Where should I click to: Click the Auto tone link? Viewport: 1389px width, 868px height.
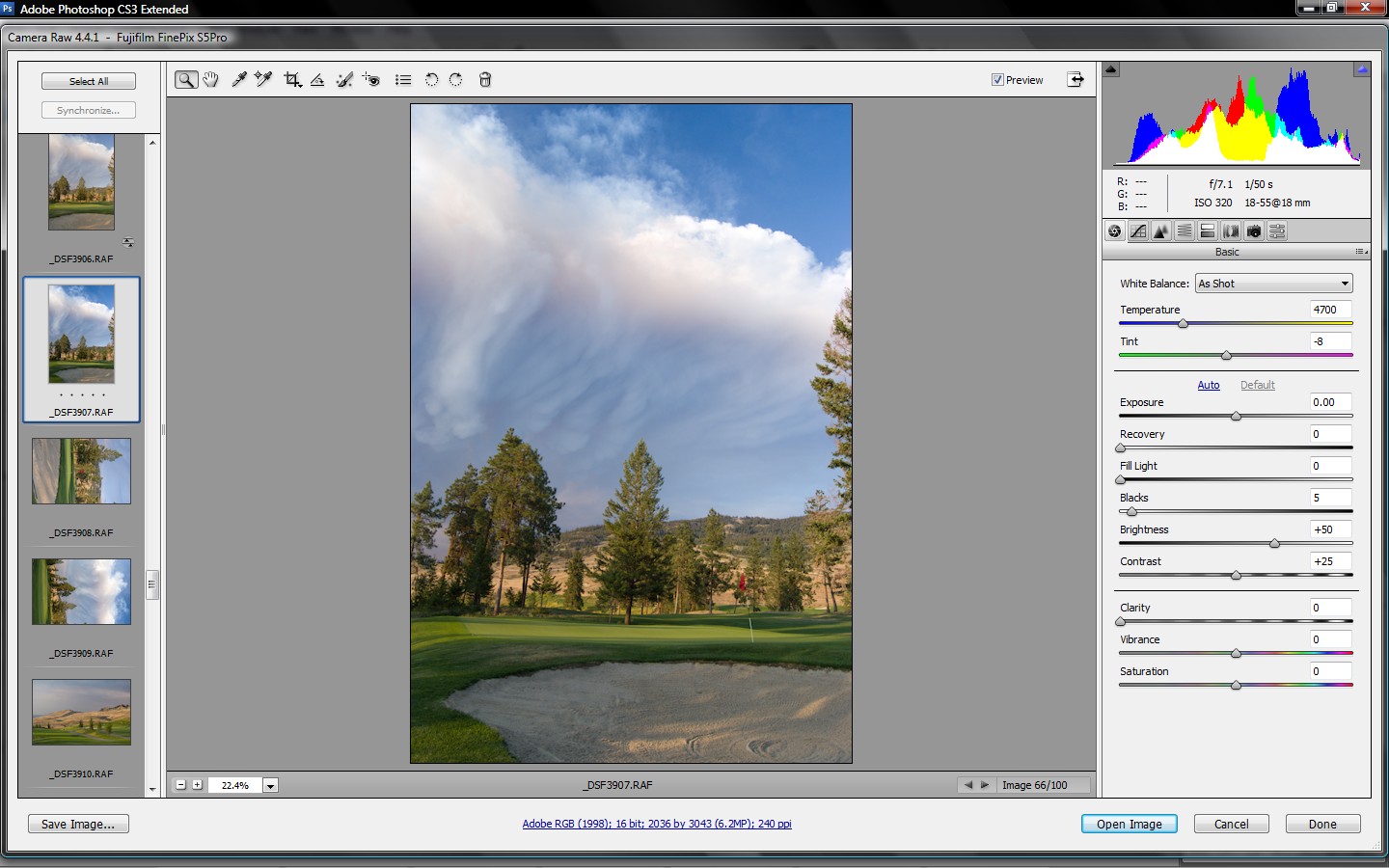[1209, 385]
